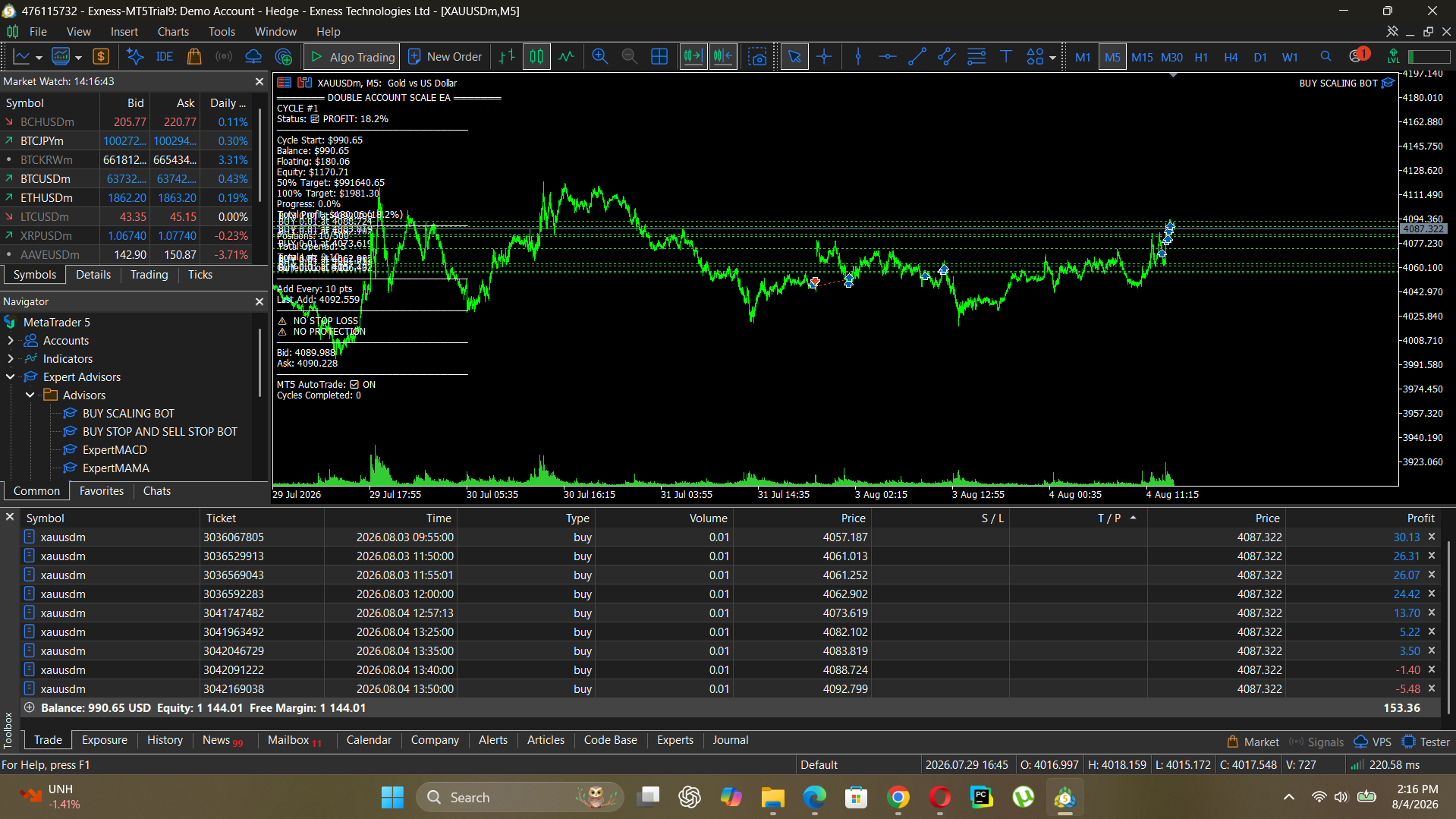
Task: Open the Market shopping bag toolbar icon
Action: click(194, 56)
